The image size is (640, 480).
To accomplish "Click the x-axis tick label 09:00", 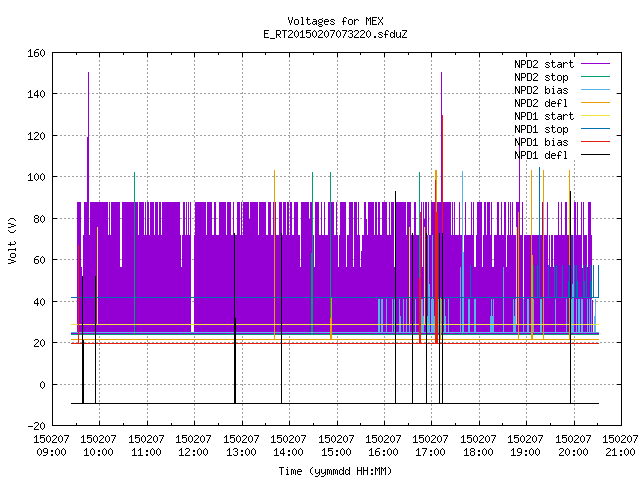I will tap(51, 452).
